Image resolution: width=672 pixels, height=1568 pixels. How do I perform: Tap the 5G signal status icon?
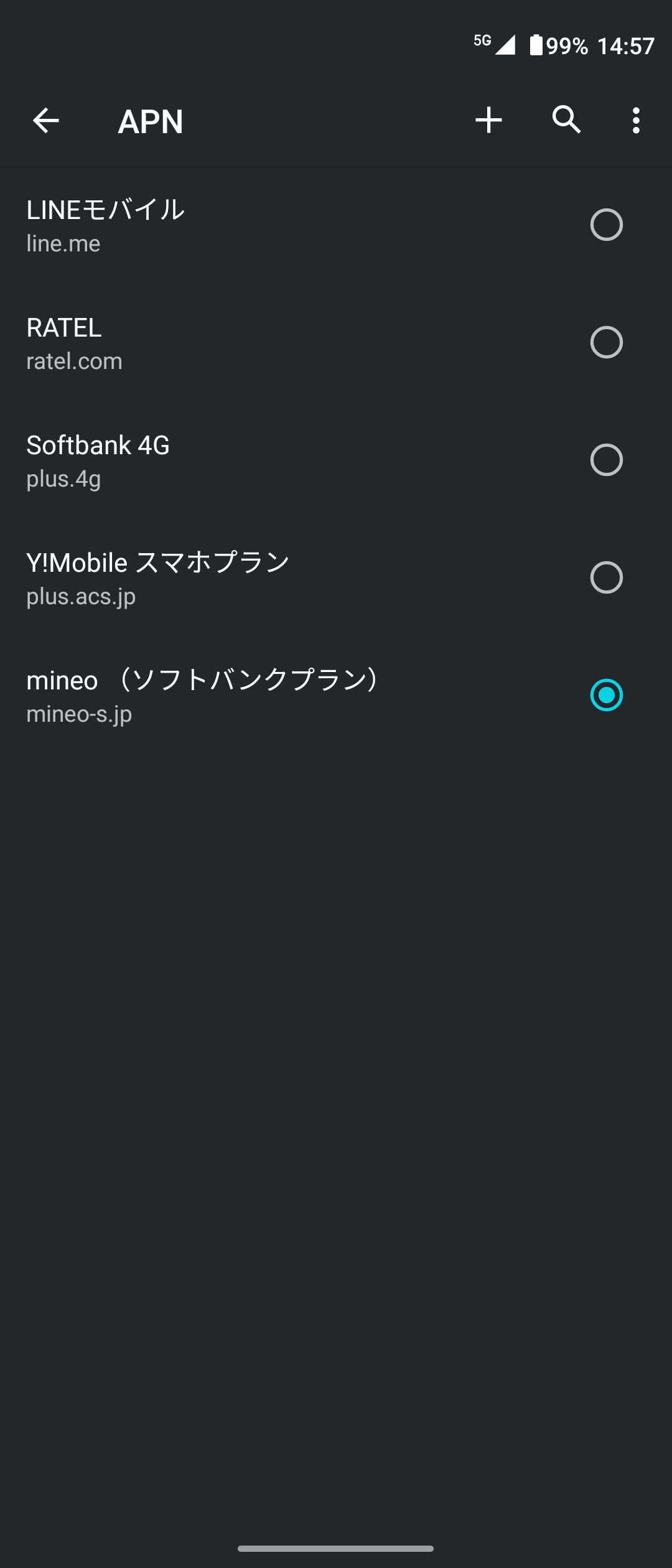coord(495,44)
